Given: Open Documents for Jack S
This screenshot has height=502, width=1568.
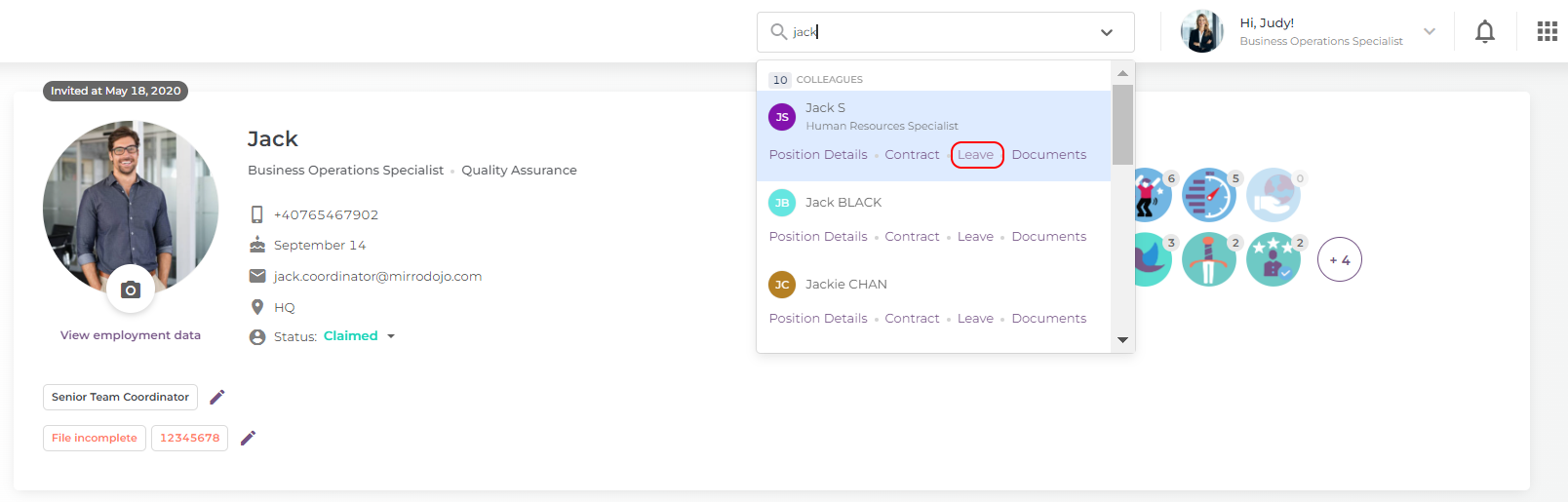Looking at the screenshot, I should click(x=1049, y=155).
